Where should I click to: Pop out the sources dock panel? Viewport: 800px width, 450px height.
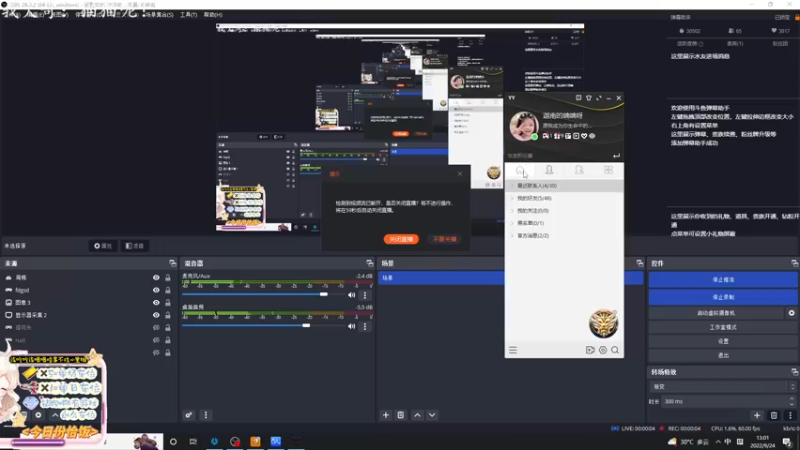172,263
